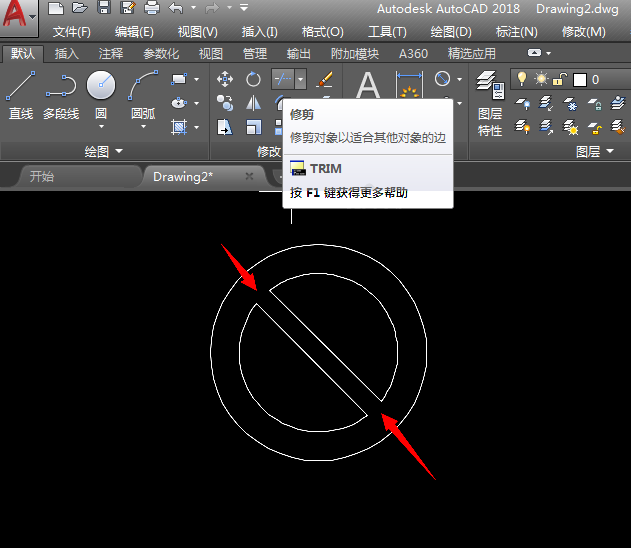Expand the 绘图 panel title
The image size is (631, 548).
pyautogui.click(x=103, y=151)
